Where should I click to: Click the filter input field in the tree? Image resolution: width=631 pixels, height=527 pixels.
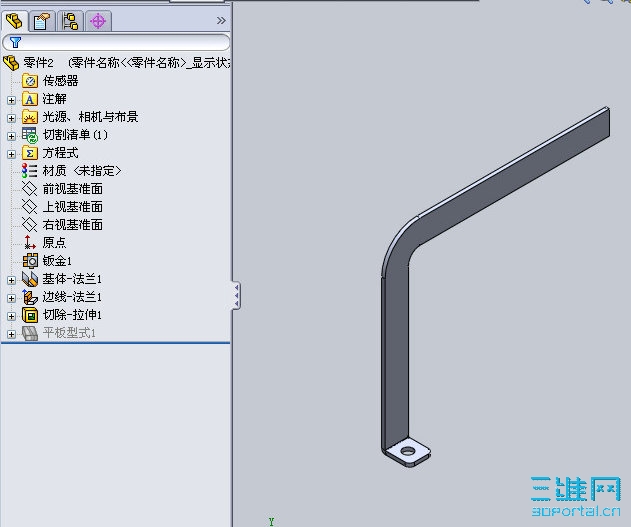click(x=116, y=42)
